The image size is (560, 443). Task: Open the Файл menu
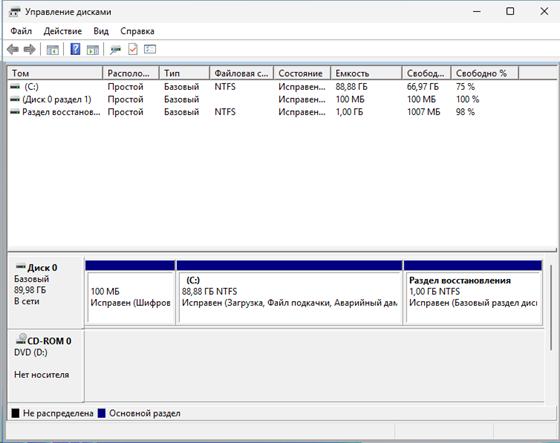(x=21, y=31)
